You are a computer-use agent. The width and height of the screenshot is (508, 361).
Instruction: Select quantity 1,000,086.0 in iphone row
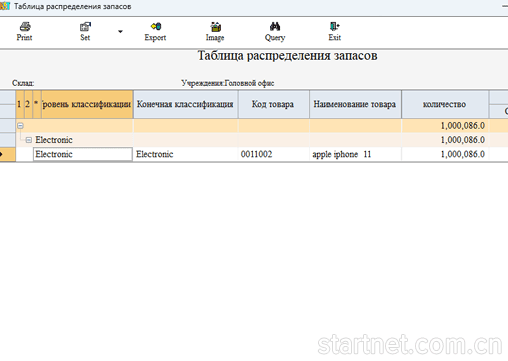pyautogui.click(x=445, y=154)
